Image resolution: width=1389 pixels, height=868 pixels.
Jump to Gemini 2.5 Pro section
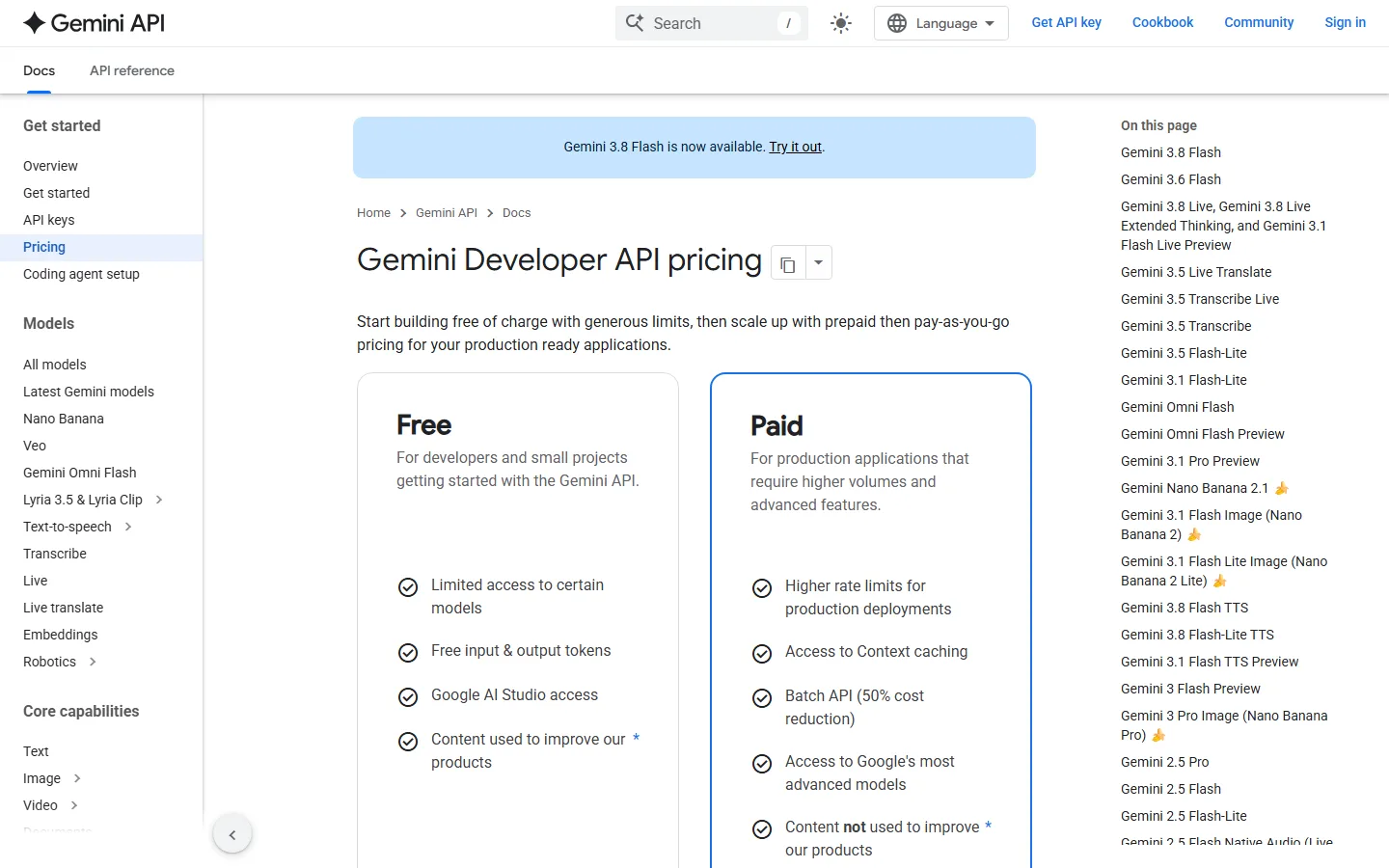tap(1164, 762)
